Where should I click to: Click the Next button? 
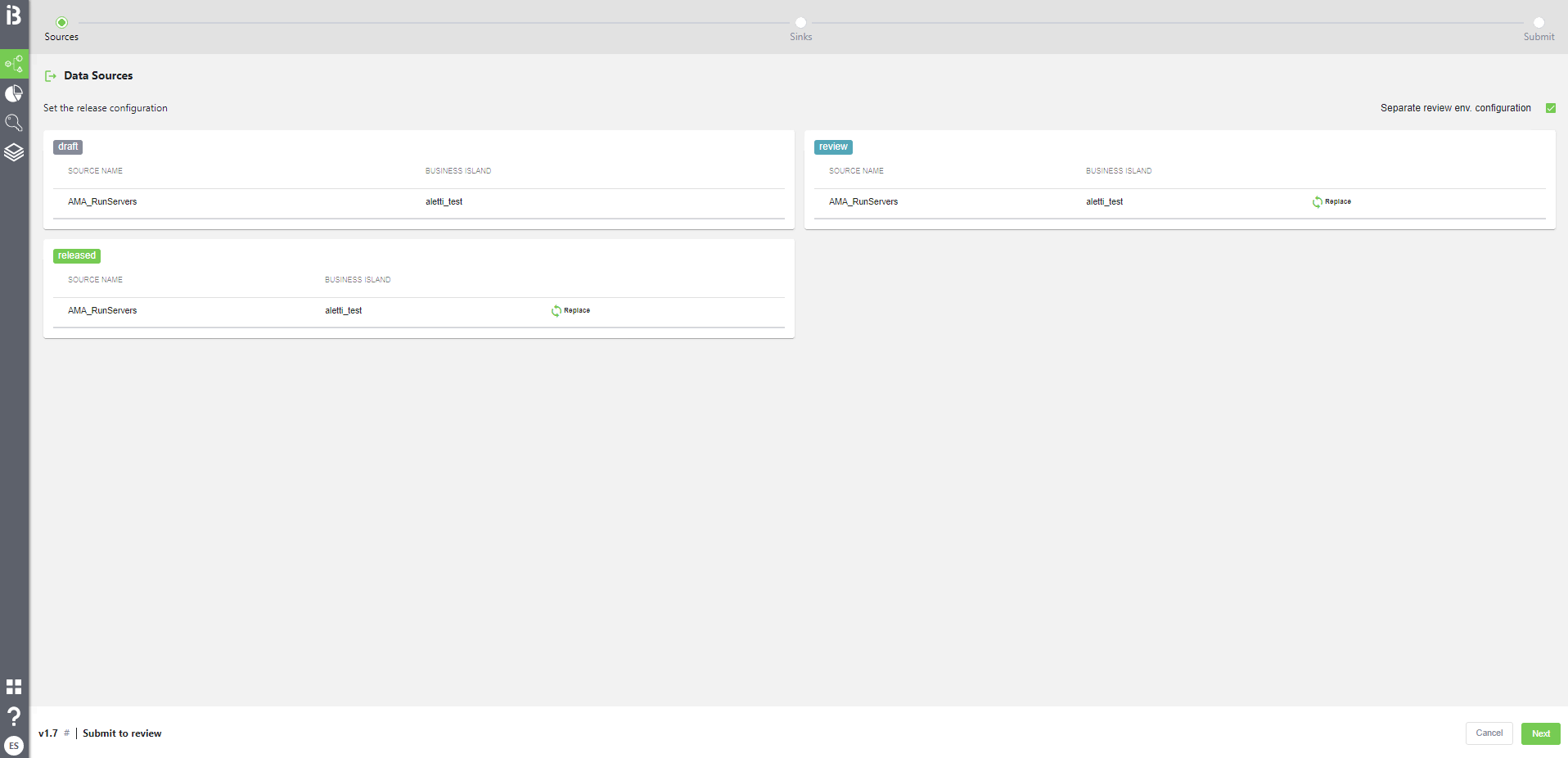tap(1540, 733)
